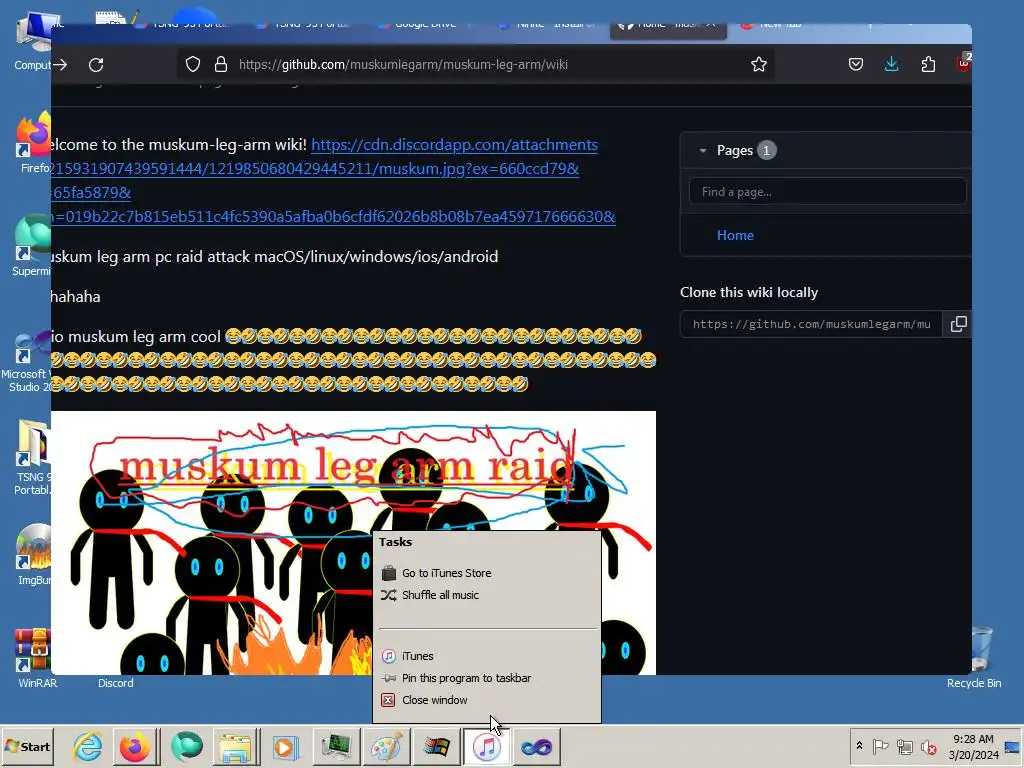Show hidden tray icons arrow
Screen dimensions: 1024x768
coord(859,746)
